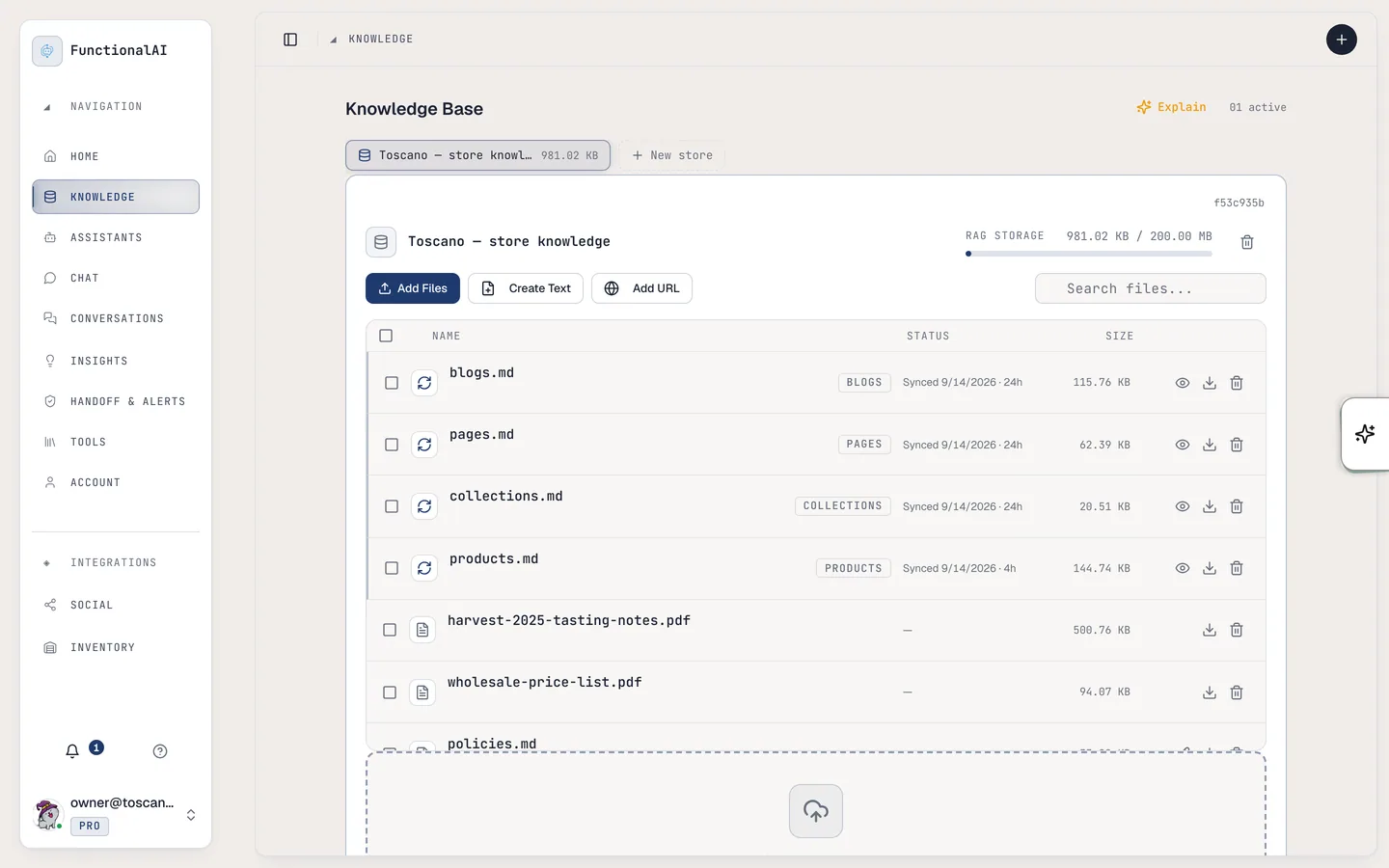The width and height of the screenshot is (1389, 868).
Task: Download pages.md file
Action: [x=1210, y=445]
